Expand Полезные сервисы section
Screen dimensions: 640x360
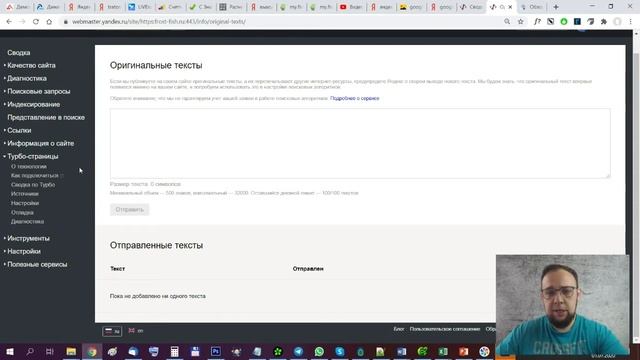(x=37, y=264)
